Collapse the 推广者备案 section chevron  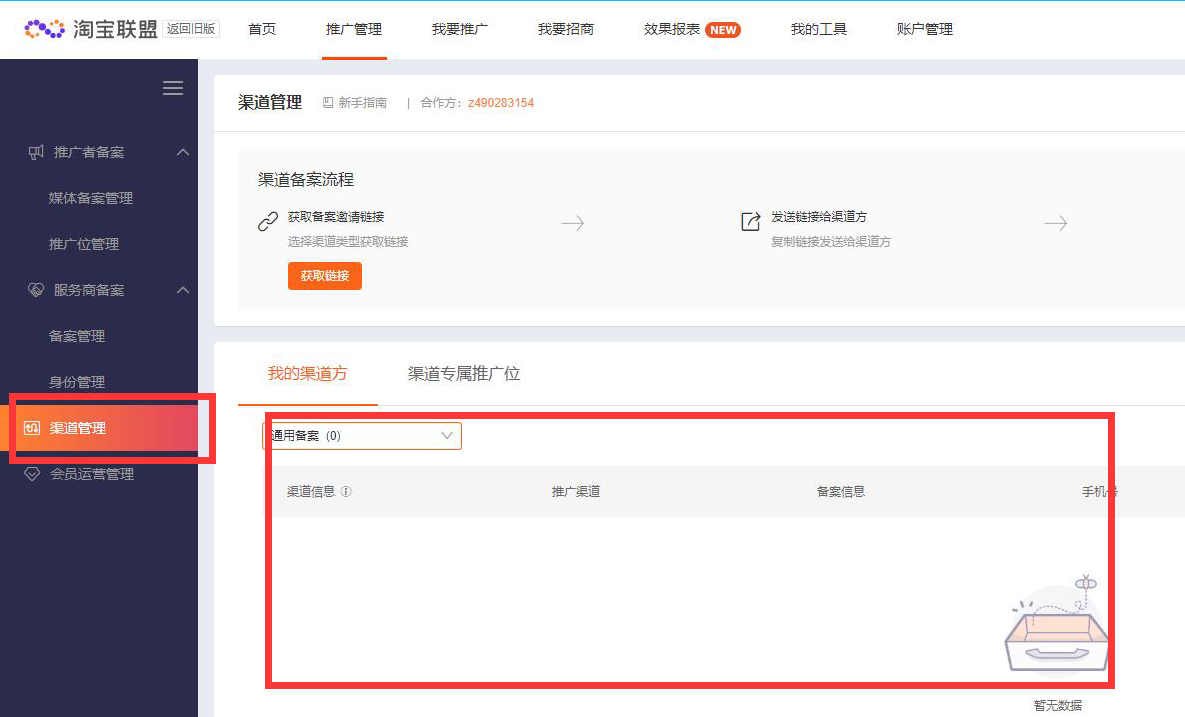click(183, 152)
